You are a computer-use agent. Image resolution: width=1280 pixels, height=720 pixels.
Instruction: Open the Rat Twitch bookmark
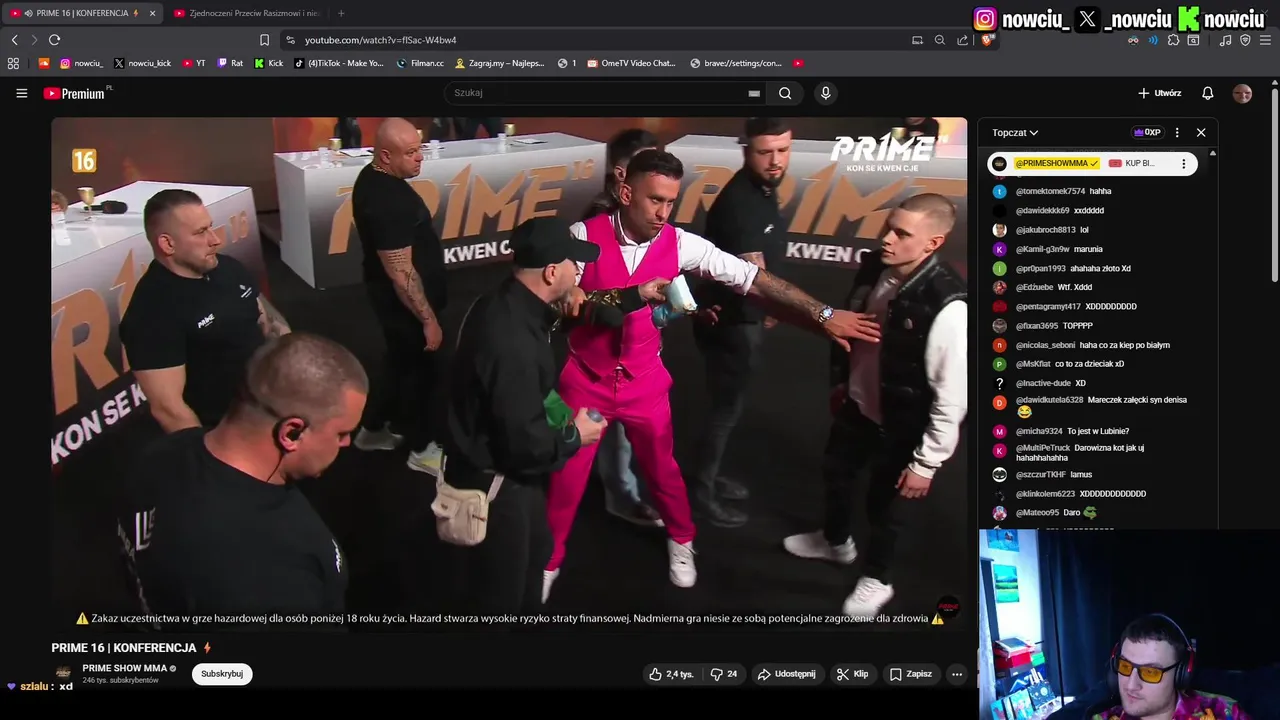coord(230,63)
